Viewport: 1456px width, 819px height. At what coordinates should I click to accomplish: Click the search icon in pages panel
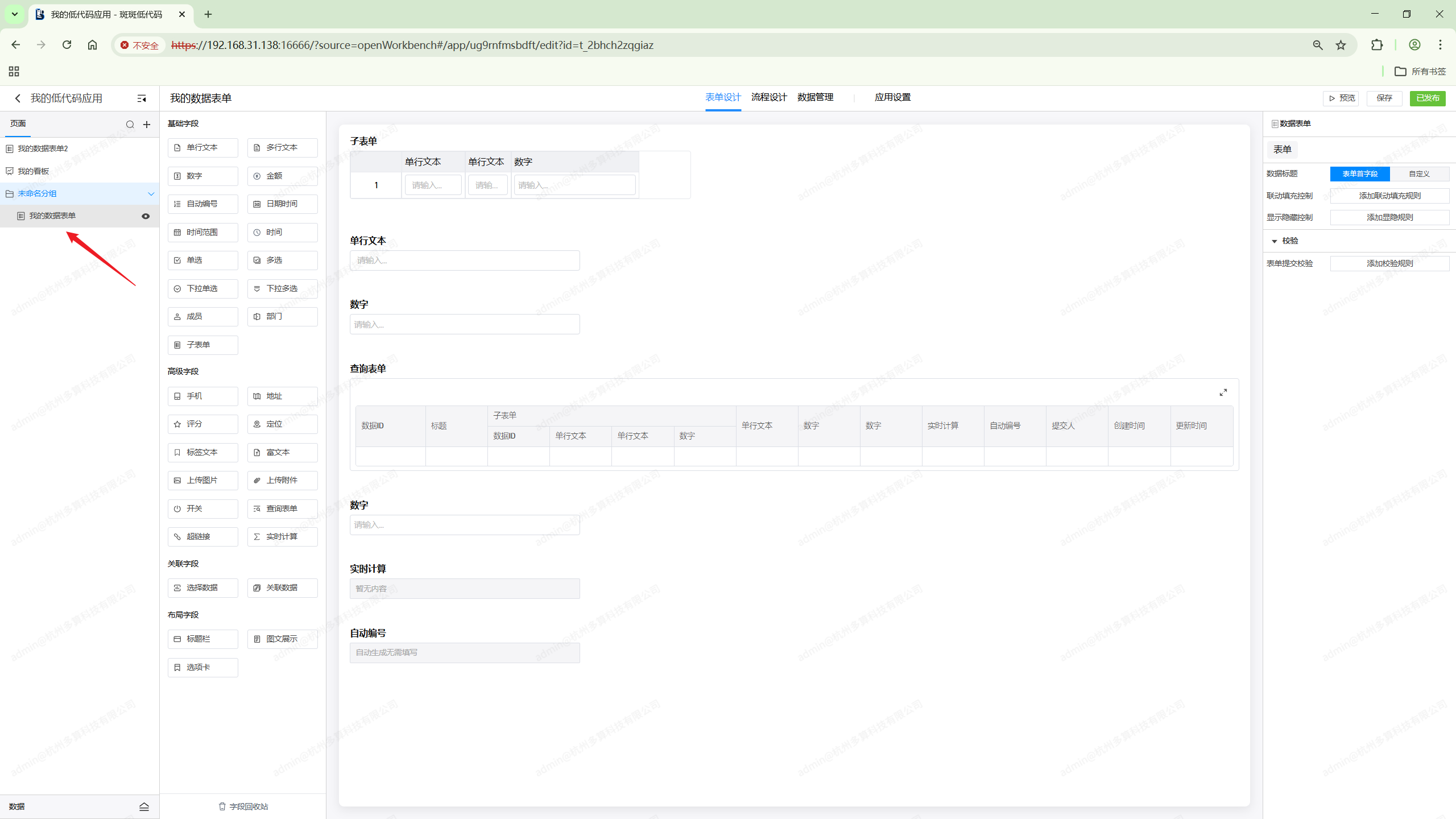(130, 125)
